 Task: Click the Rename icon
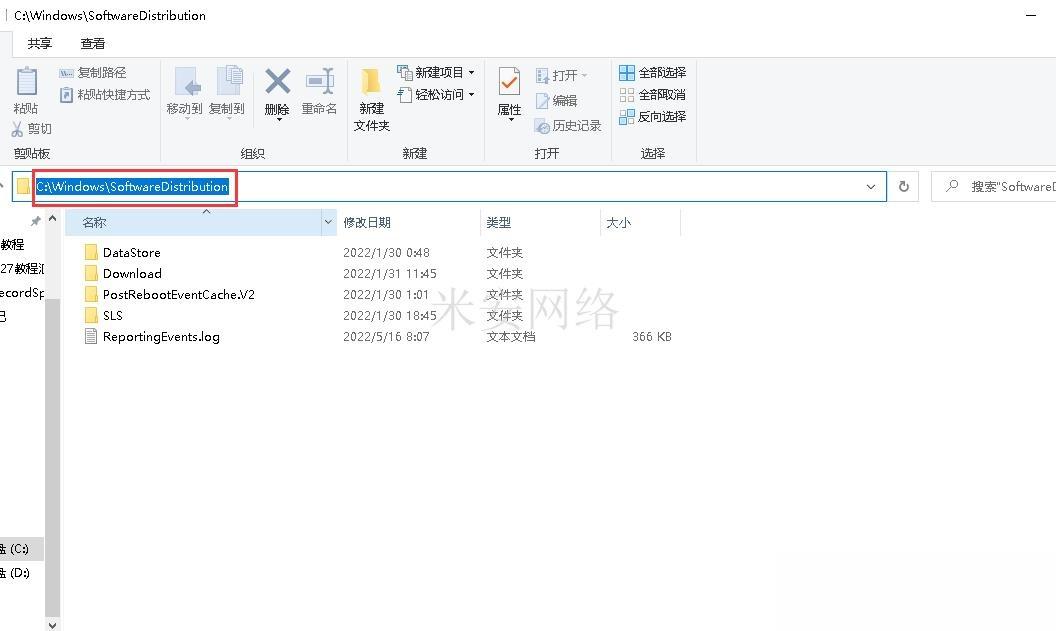[x=319, y=81]
